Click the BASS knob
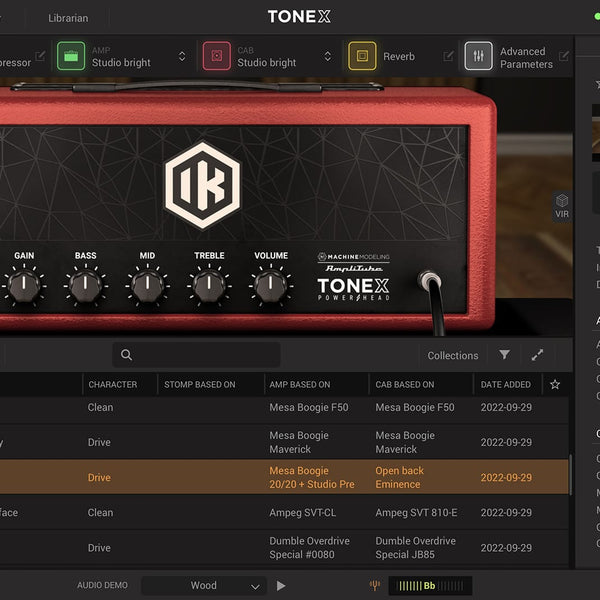Viewport: 600px width, 600px height. click(85, 285)
